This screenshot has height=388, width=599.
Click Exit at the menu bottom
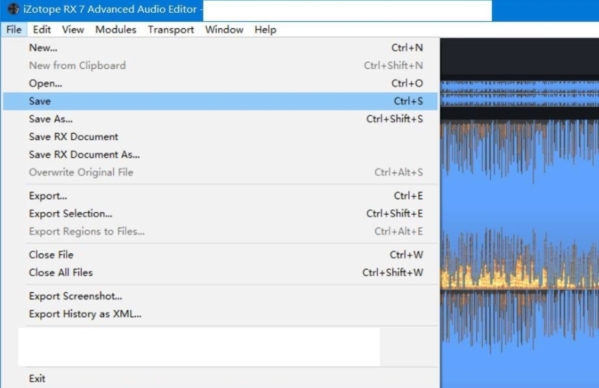click(x=220, y=378)
